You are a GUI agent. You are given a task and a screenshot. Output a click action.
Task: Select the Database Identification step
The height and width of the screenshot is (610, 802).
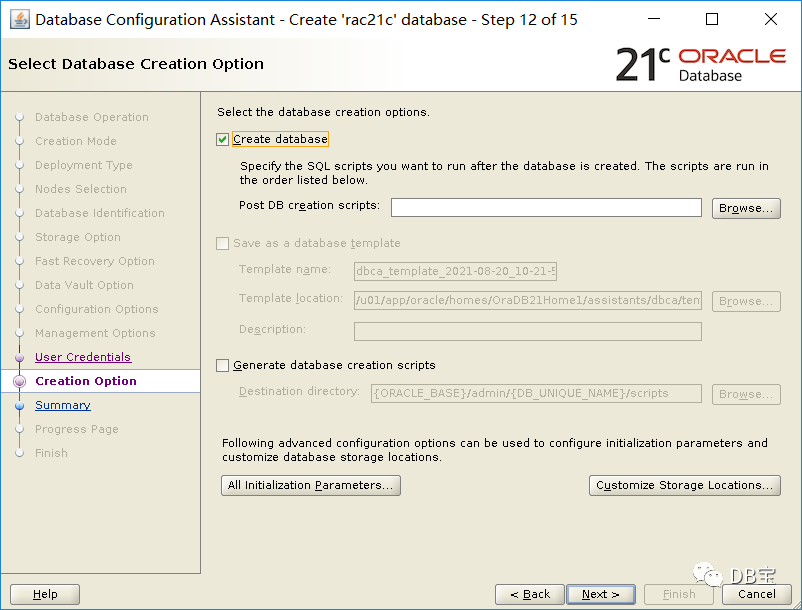point(100,213)
